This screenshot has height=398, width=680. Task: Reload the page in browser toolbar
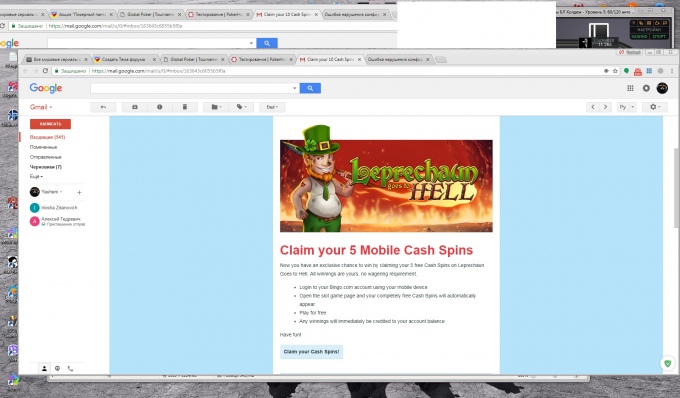coord(45,71)
